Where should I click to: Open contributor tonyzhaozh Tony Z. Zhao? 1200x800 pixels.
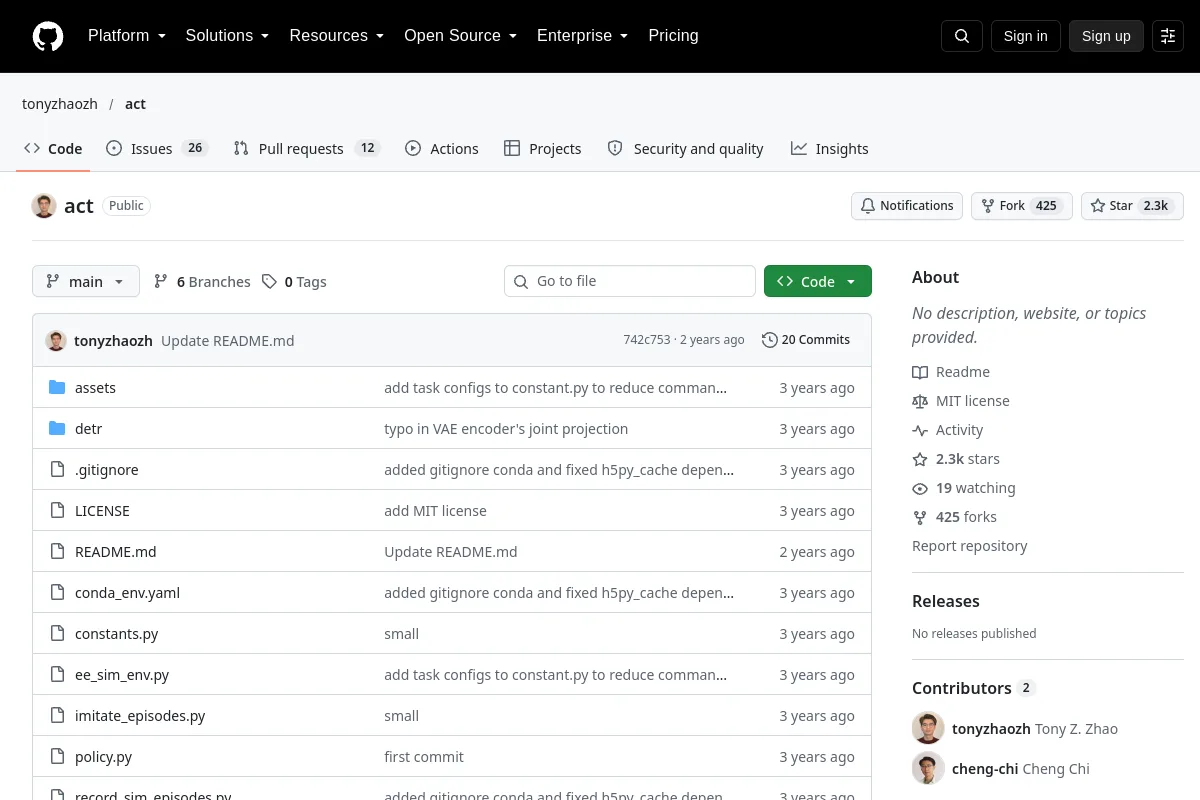[x=1035, y=729]
